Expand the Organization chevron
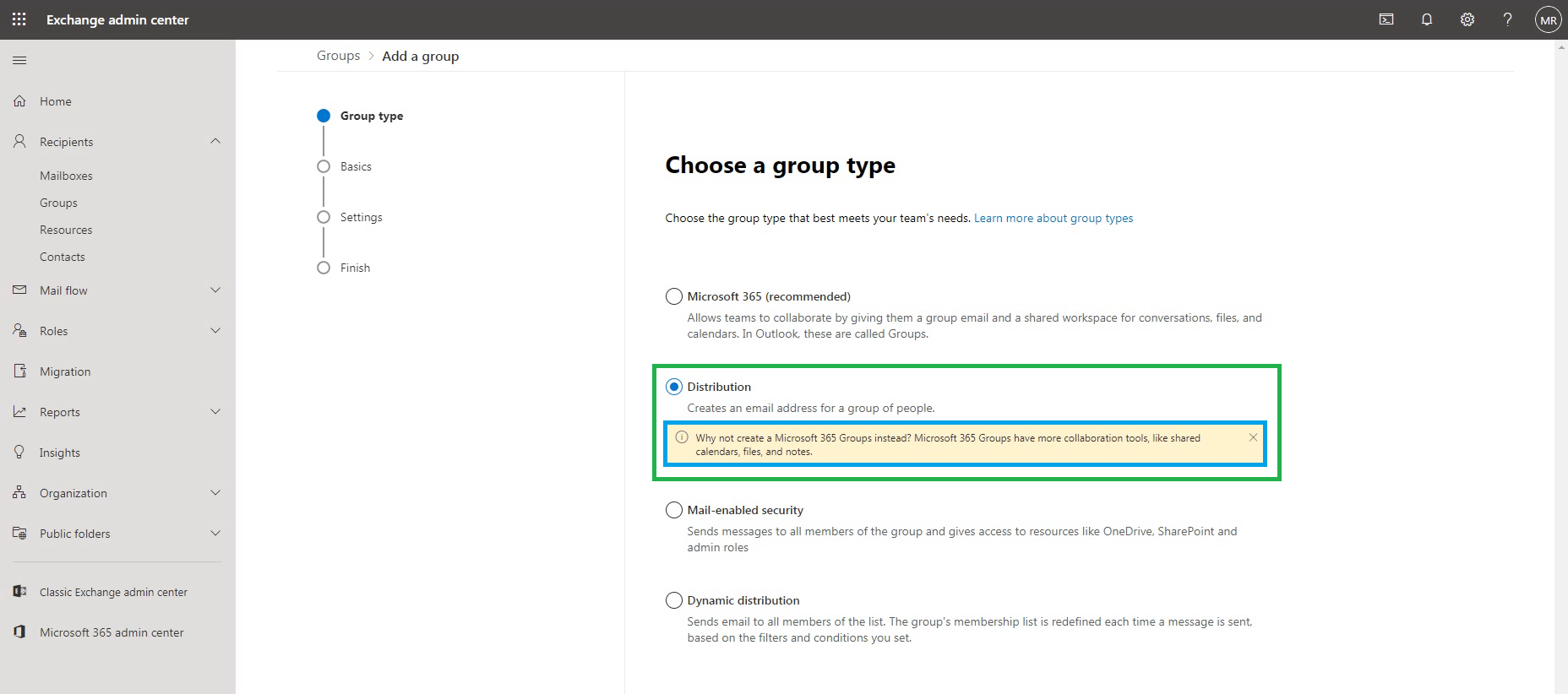 (x=215, y=492)
